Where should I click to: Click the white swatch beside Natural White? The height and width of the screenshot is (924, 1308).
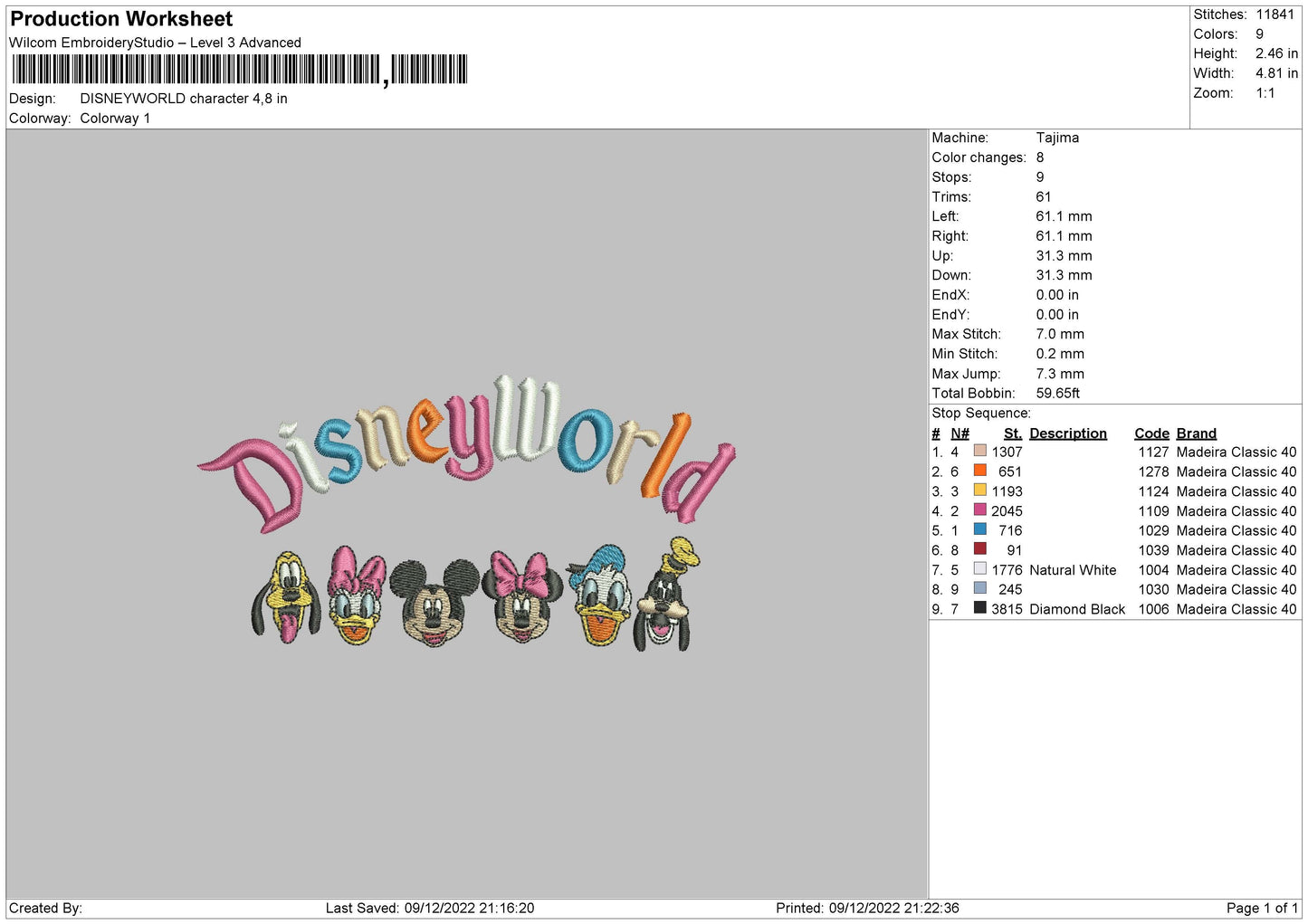979,569
